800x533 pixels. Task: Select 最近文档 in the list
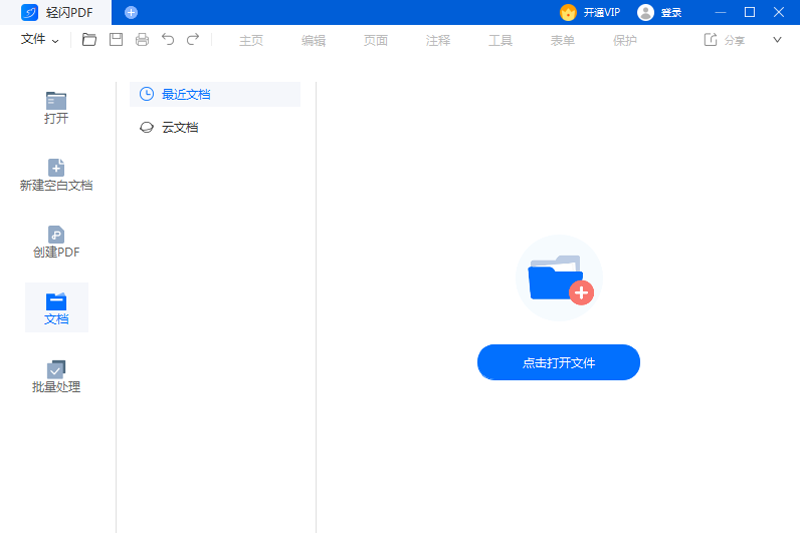215,94
